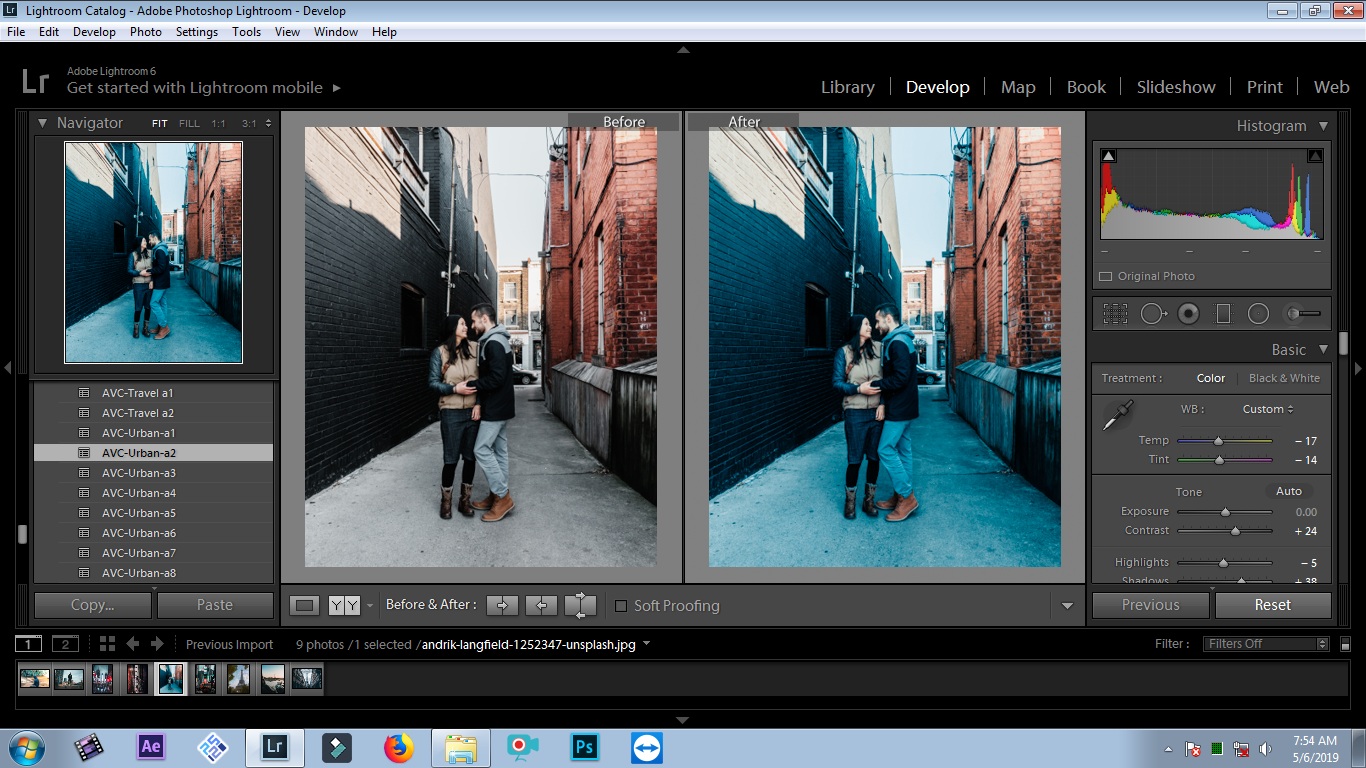This screenshot has height=768, width=1366.
Task: Open the filmstrip file name source menu
Action: [x=646, y=644]
